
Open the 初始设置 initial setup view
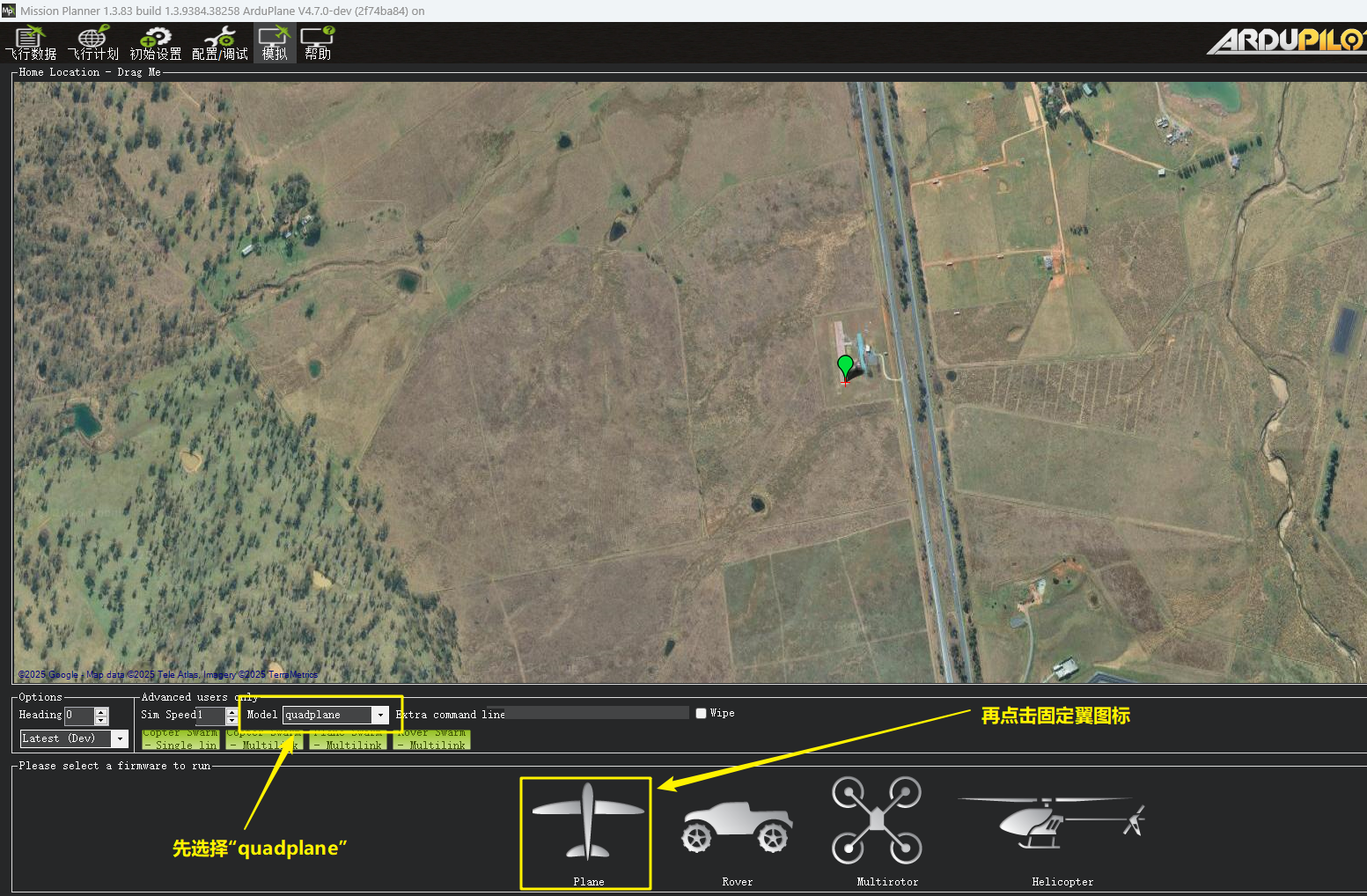tap(156, 43)
